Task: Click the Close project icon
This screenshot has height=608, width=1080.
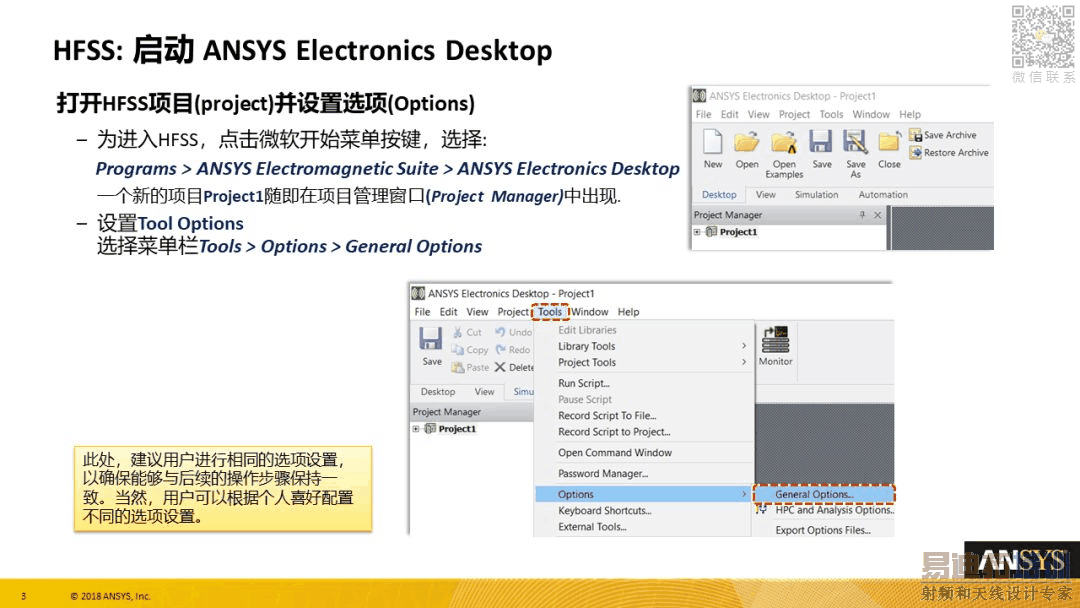Action: pos(889,142)
